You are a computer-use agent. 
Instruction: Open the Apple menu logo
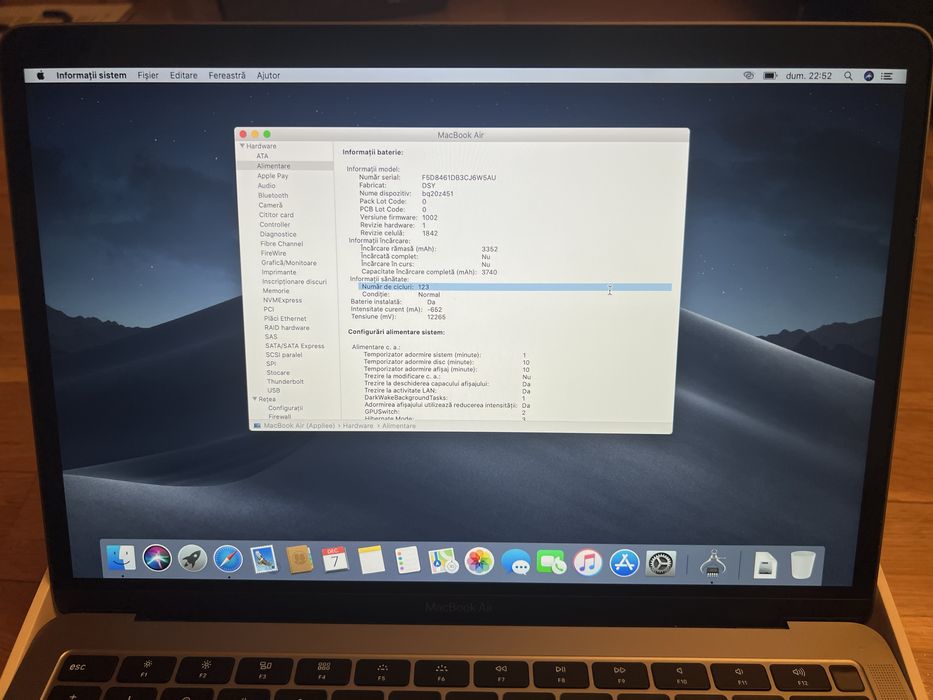(x=40, y=75)
